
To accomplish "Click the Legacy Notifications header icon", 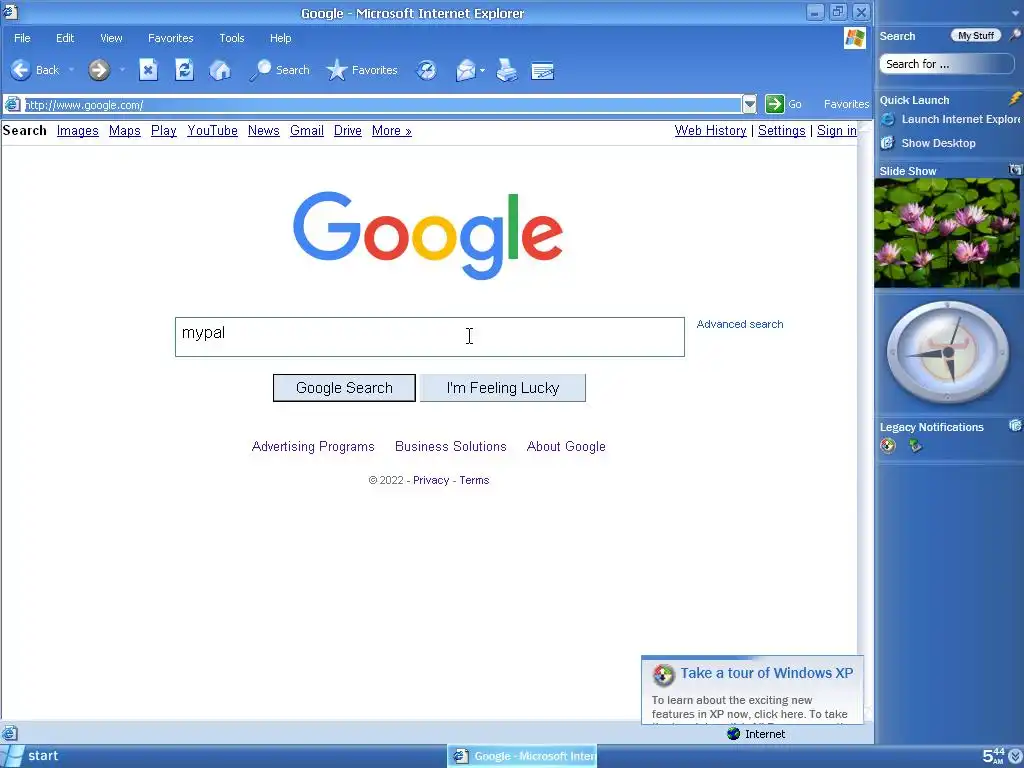I will click(x=1015, y=426).
